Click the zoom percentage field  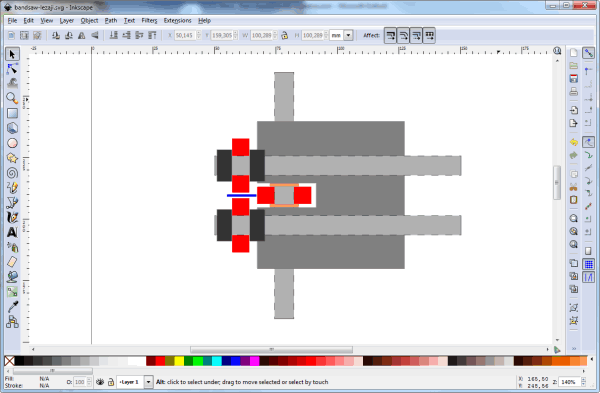click(x=569, y=382)
